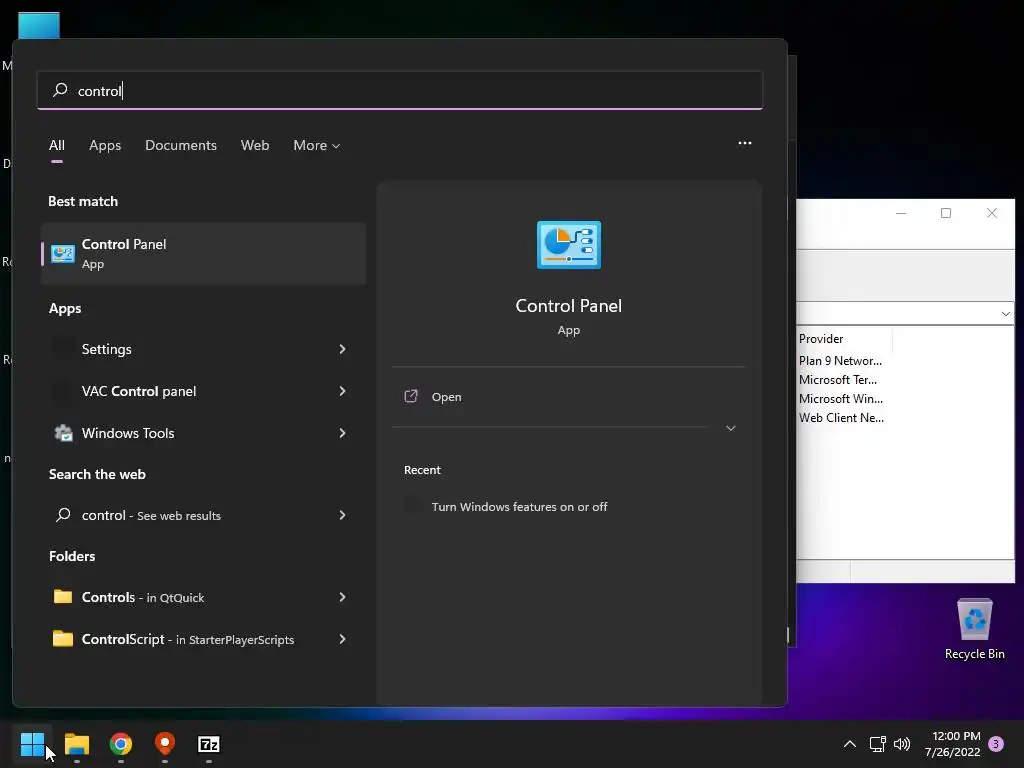The width and height of the screenshot is (1024, 768).
Task: Open the red map pin app in taskbar
Action: pyautogui.click(x=165, y=744)
